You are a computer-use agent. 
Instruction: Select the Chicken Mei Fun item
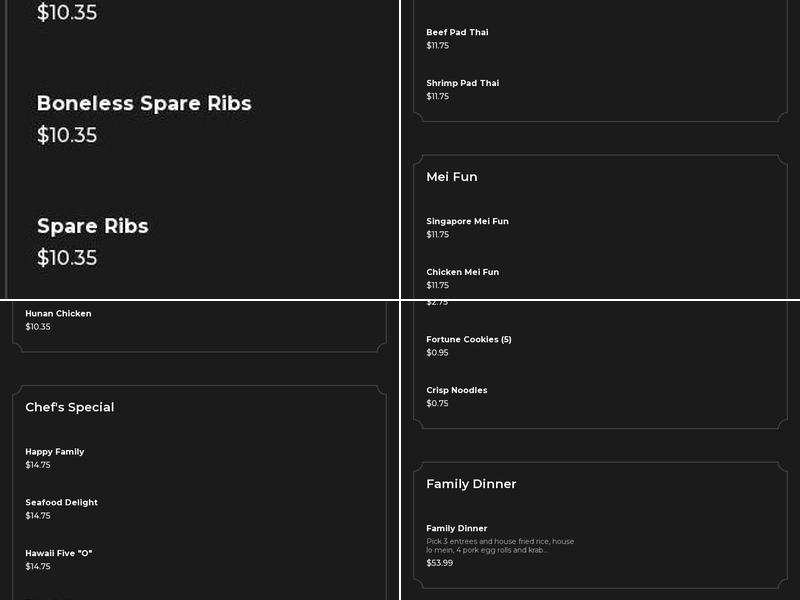click(462, 272)
